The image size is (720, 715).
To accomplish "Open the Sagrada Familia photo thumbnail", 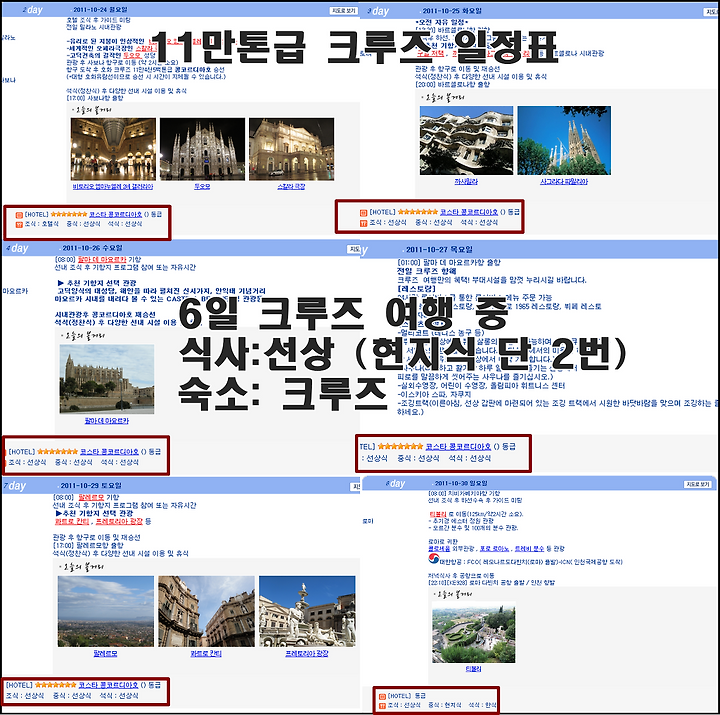I will pyautogui.click(x=564, y=141).
